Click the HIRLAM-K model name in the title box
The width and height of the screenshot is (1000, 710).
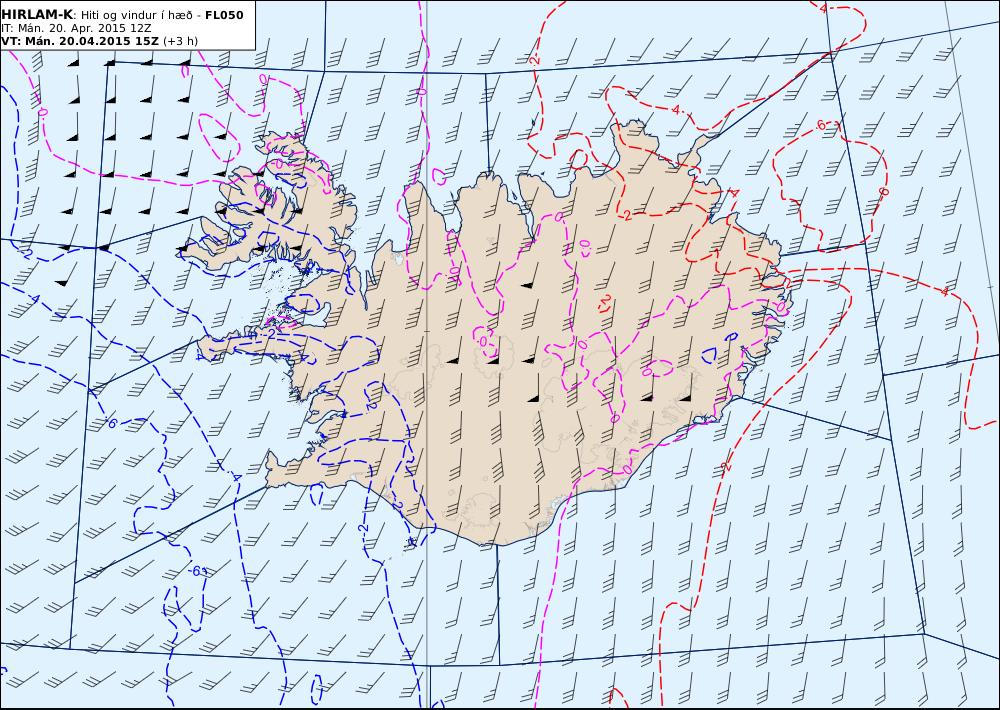37,15
